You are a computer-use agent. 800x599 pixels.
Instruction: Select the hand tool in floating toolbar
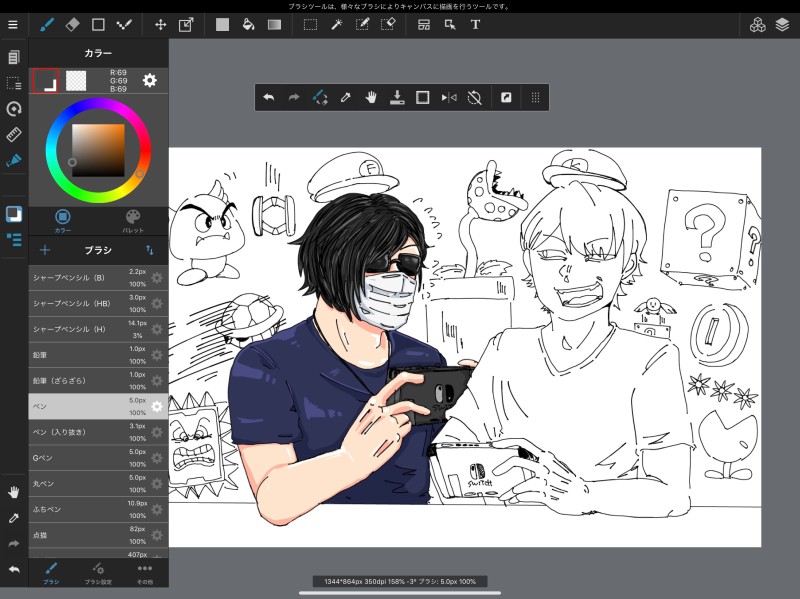click(371, 97)
